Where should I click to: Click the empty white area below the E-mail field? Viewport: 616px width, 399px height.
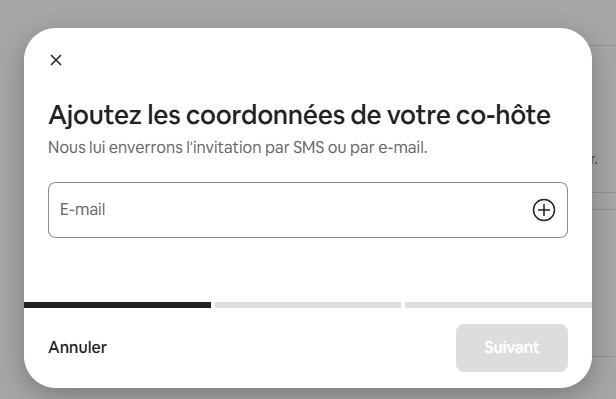tap(308, 269)
